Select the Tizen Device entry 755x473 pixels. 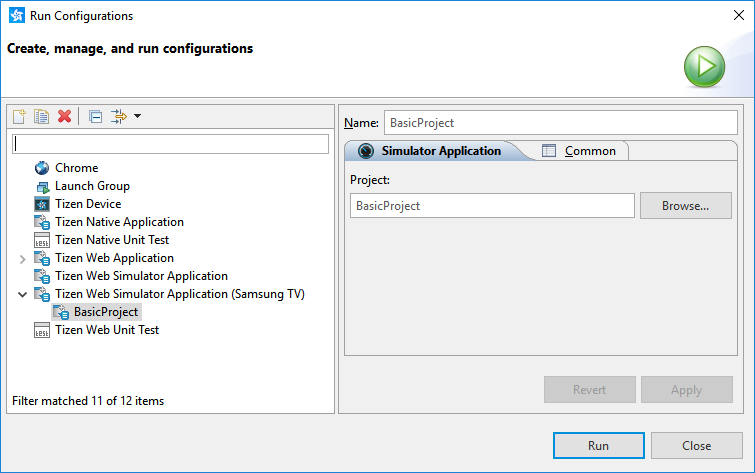(88, 204)
